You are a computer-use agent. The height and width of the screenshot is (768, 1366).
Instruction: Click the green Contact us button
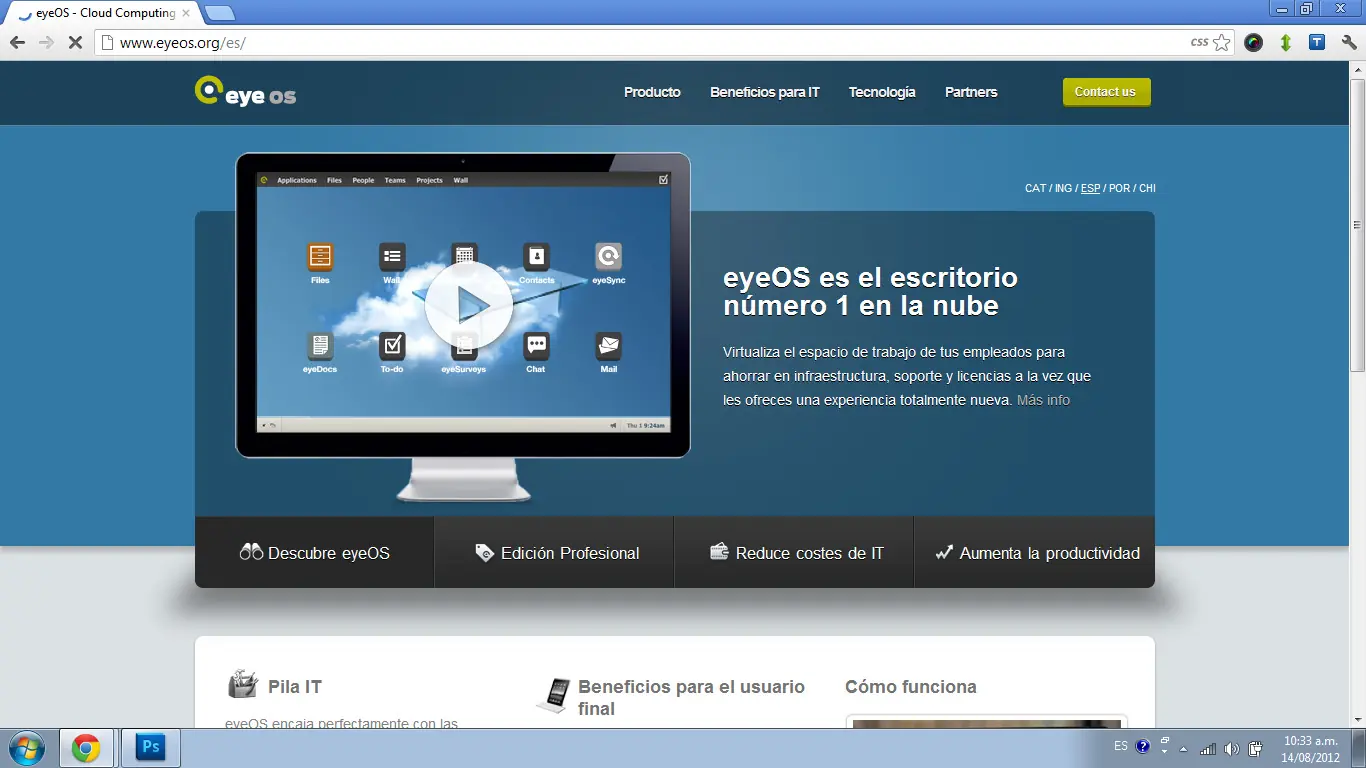[1106, 92]
